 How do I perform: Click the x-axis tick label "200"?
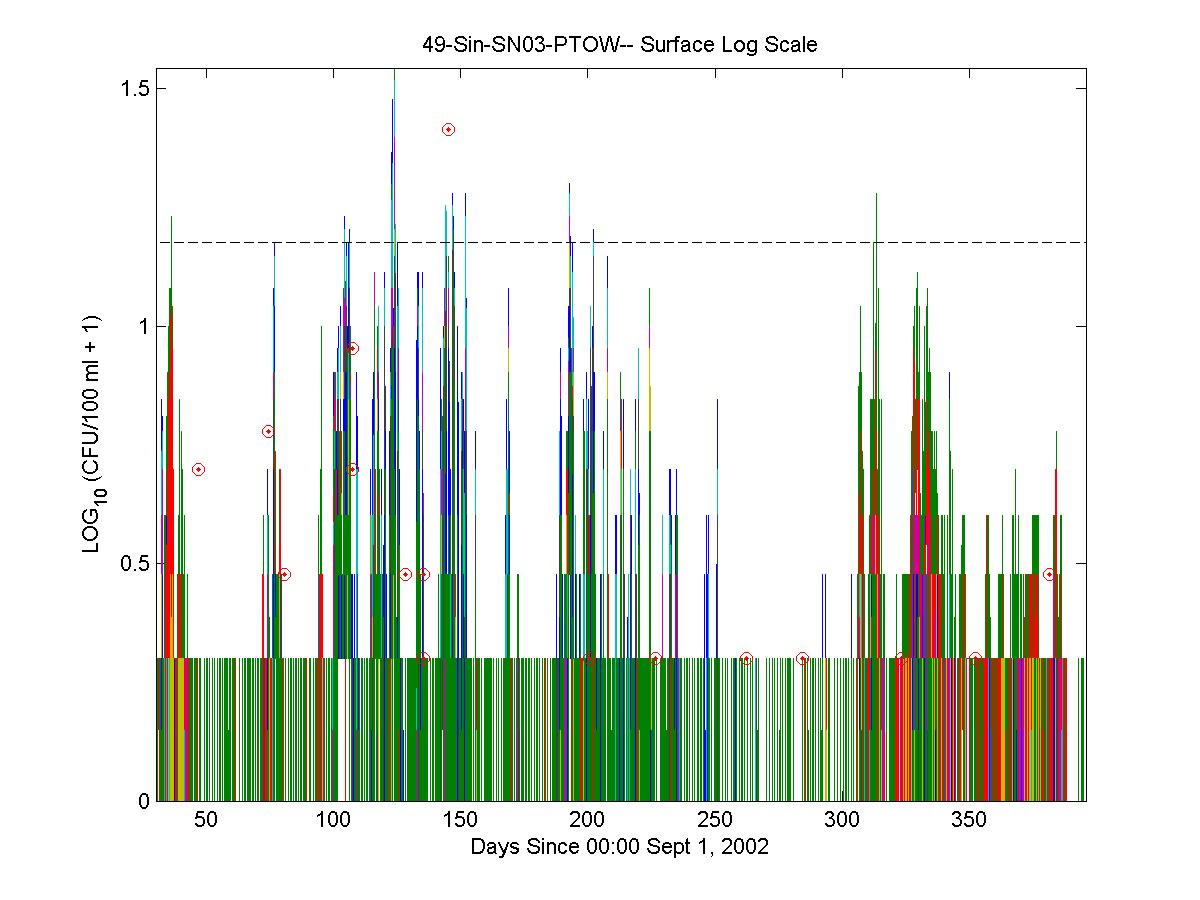pos(587,820)
